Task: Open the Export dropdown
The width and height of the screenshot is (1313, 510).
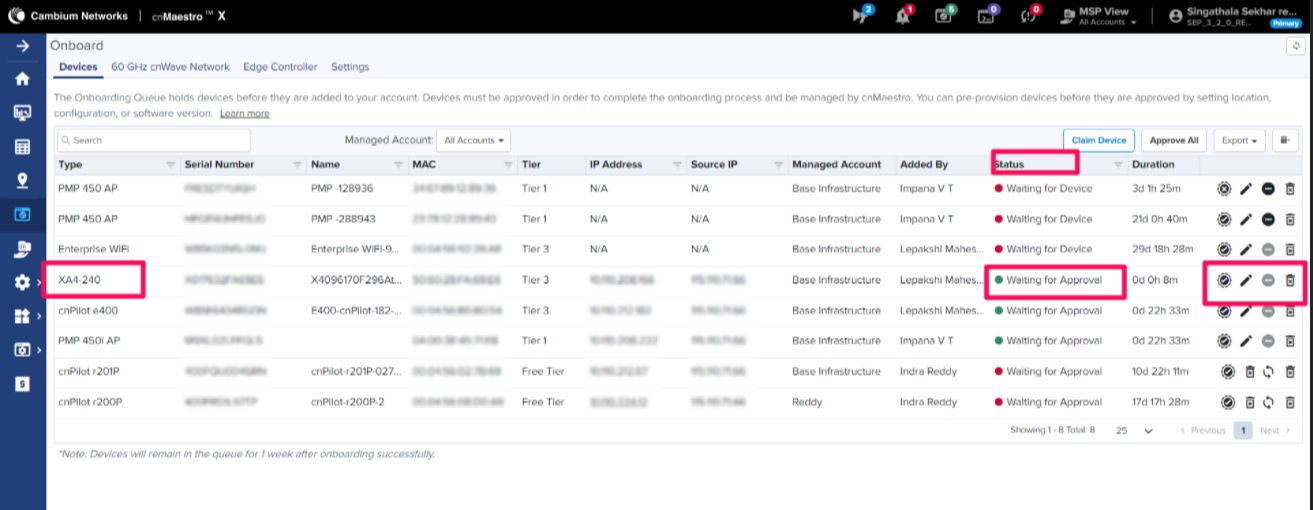Action: point(1240,140)
